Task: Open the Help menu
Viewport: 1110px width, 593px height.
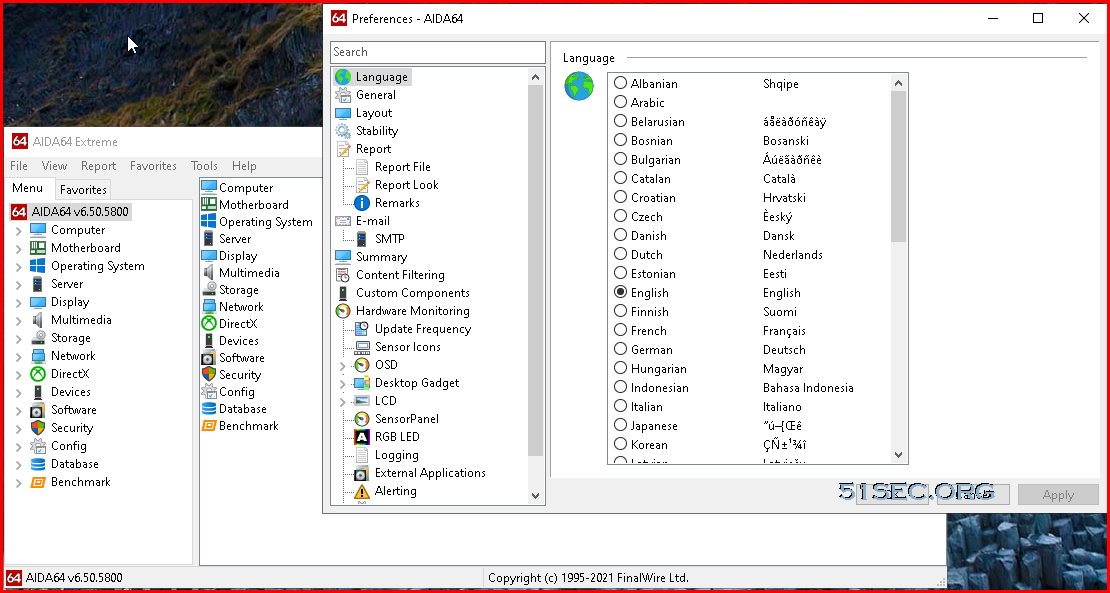Action: [x=244, y=166]
